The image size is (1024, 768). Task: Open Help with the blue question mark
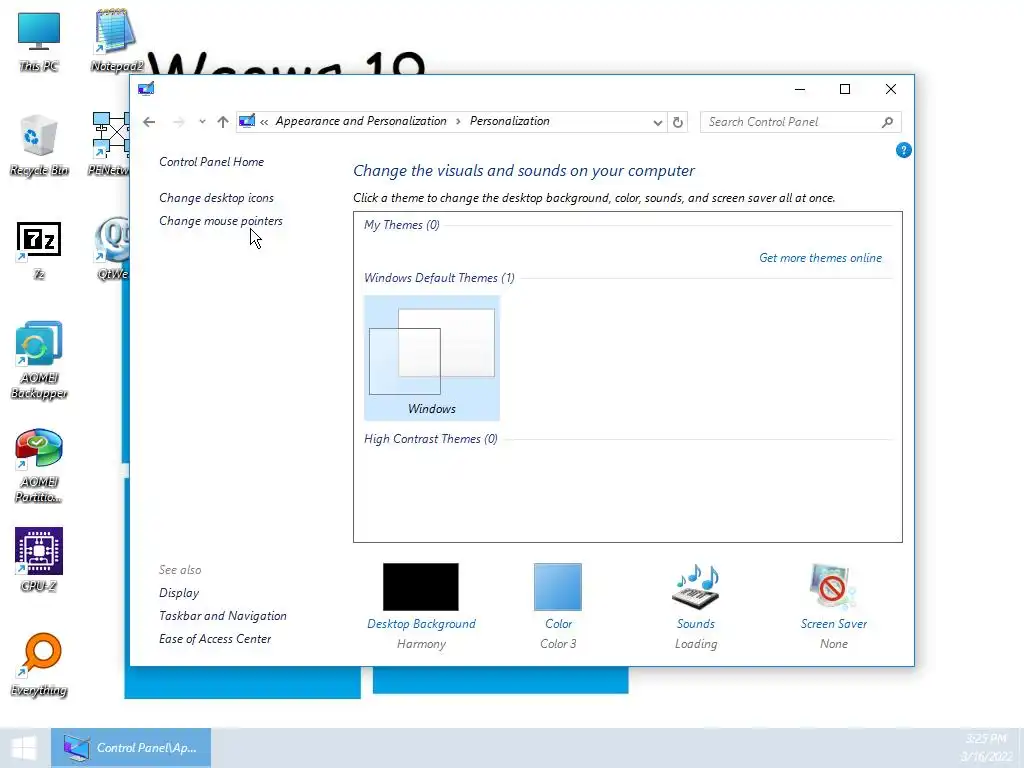[x=903, y=151]
